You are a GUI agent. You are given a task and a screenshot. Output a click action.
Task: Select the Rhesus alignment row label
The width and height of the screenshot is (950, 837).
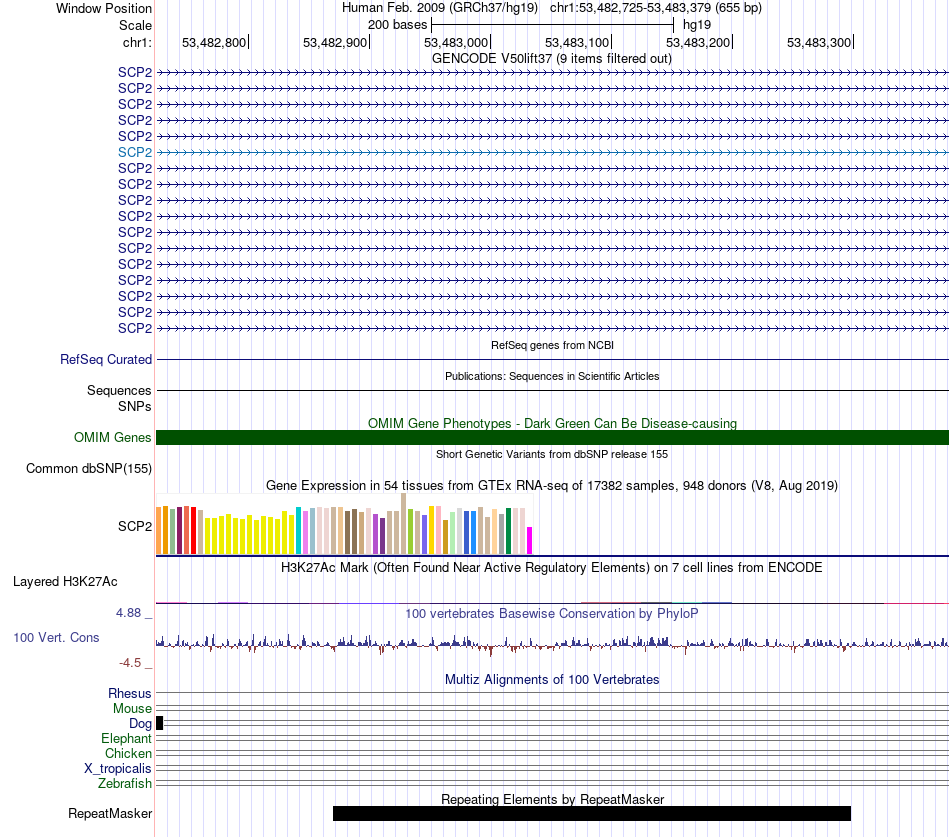pyautogui.click(x=130, y=693)
